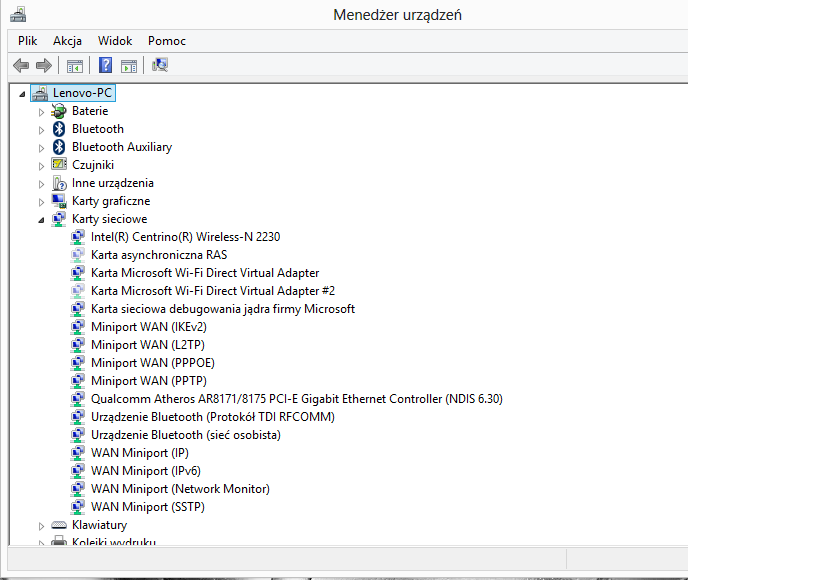Select WAN Miniport (IP) device
The image size is (819, 580).
pyautogui.click(x=139, y=453)
